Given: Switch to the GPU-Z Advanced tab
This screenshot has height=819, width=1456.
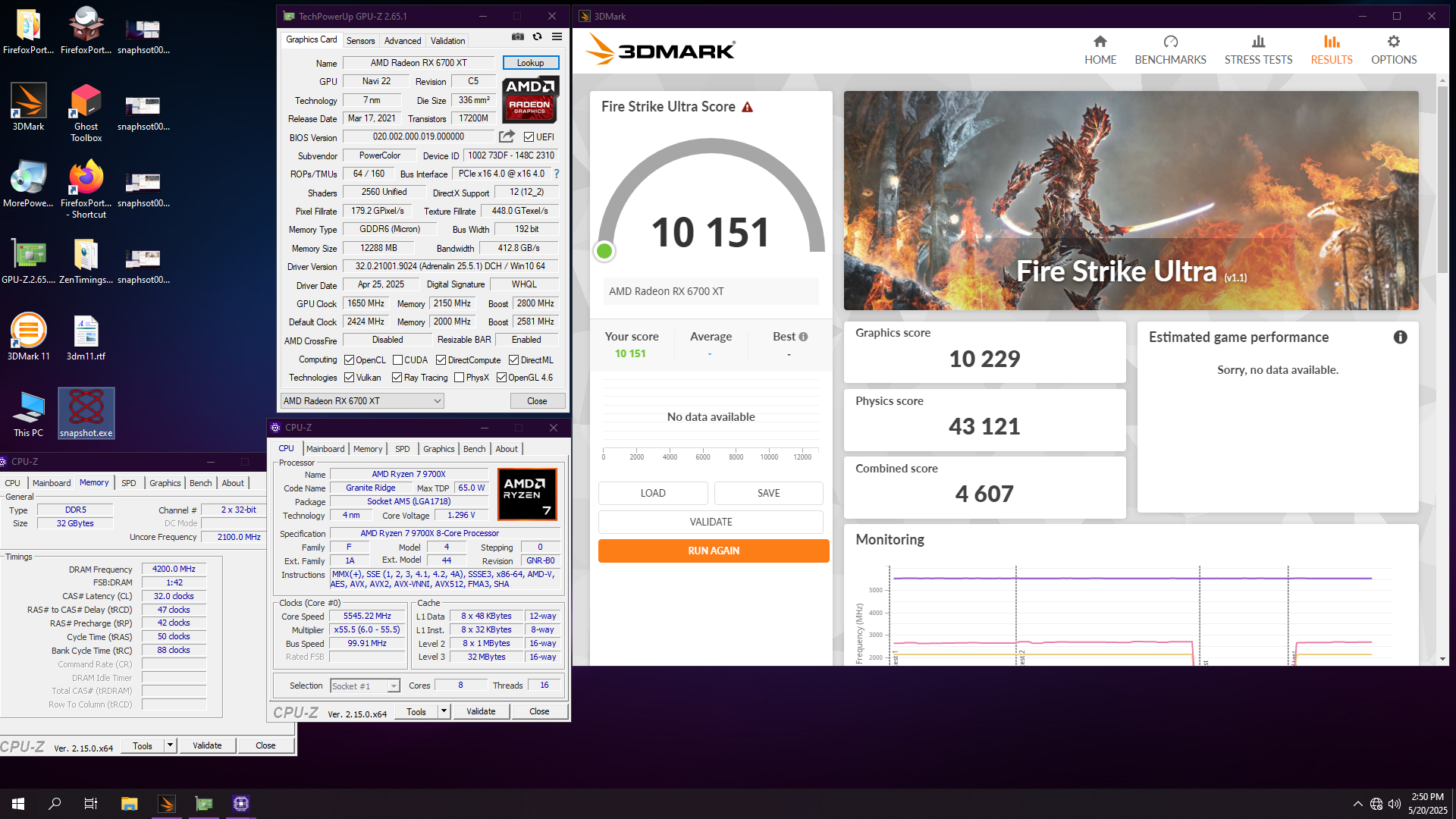Looking at the screenshot, I should pyautogui.click(x=402, y=41).
